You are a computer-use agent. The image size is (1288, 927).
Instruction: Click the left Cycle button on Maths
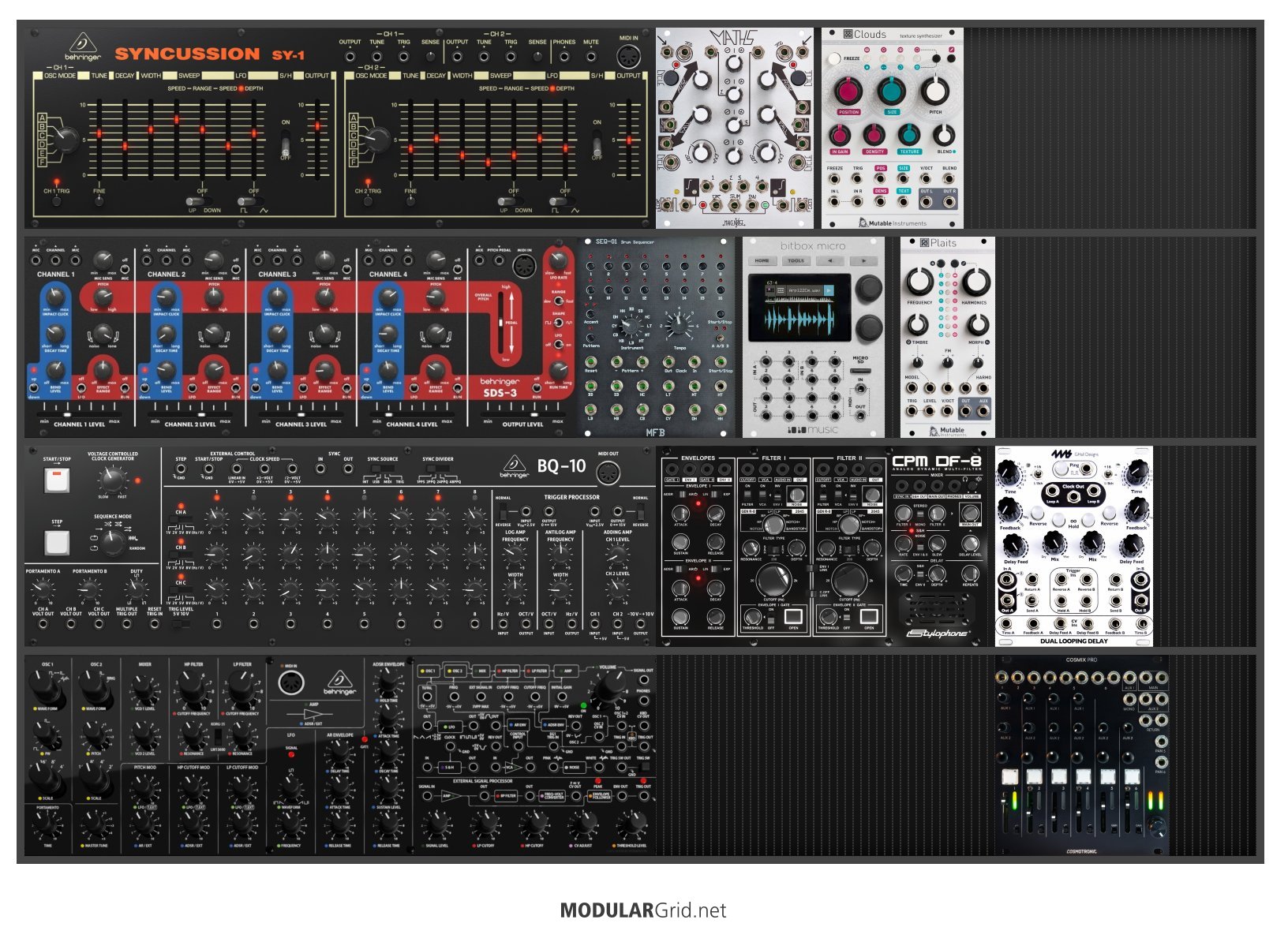pos(670,77)
